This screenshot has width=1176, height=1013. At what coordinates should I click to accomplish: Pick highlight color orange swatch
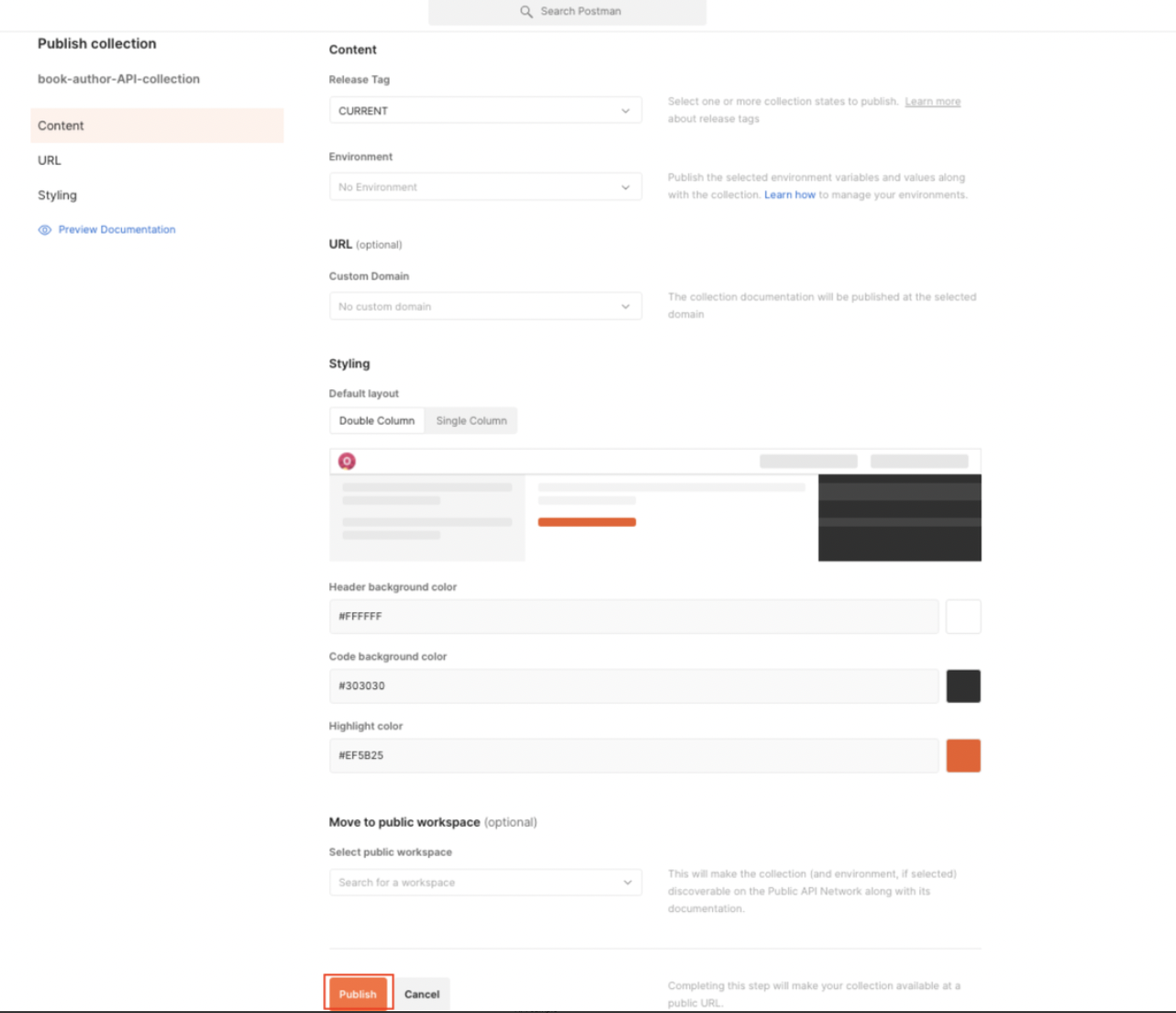(963, 756)
